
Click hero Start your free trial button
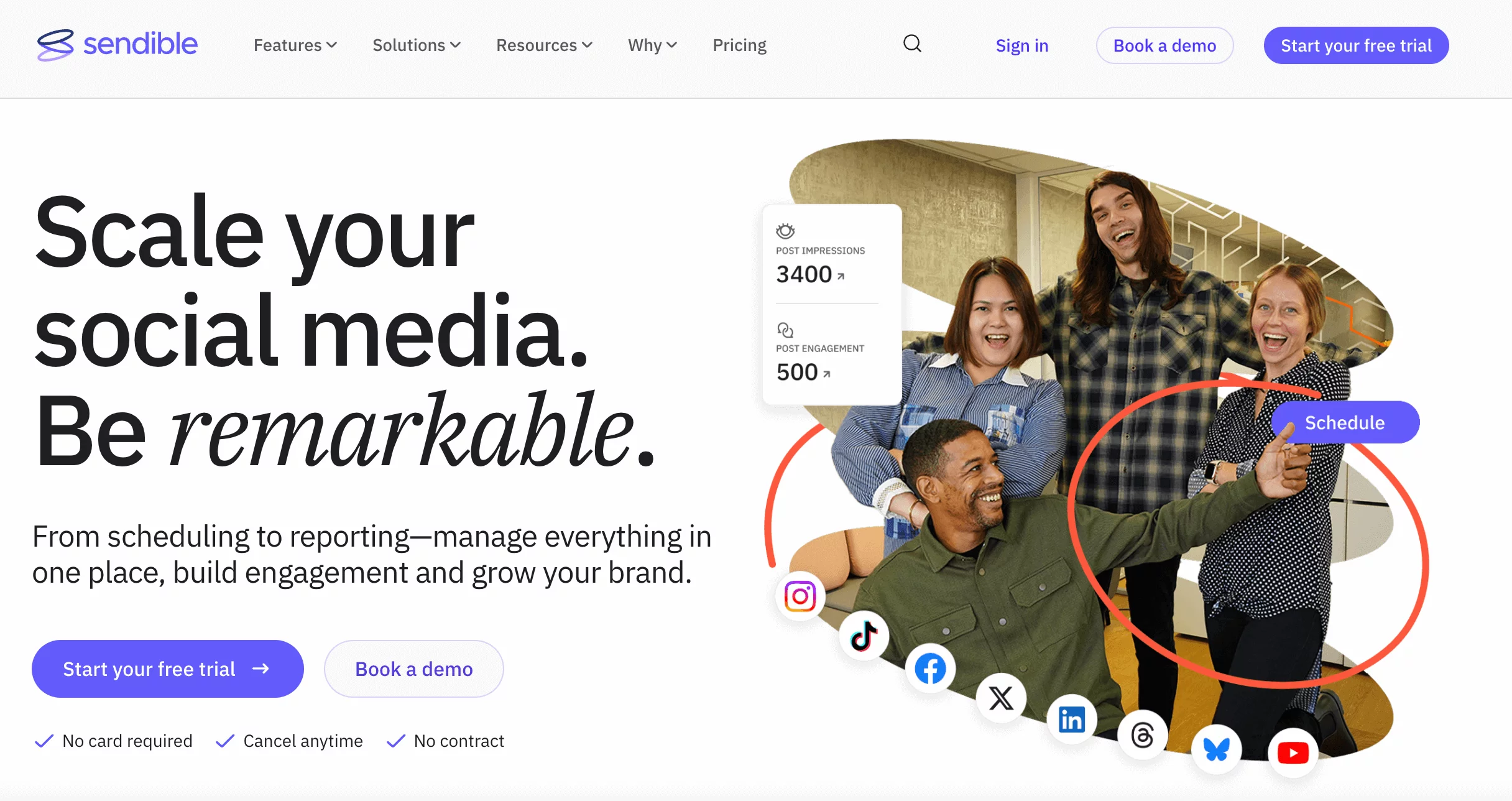167,669
